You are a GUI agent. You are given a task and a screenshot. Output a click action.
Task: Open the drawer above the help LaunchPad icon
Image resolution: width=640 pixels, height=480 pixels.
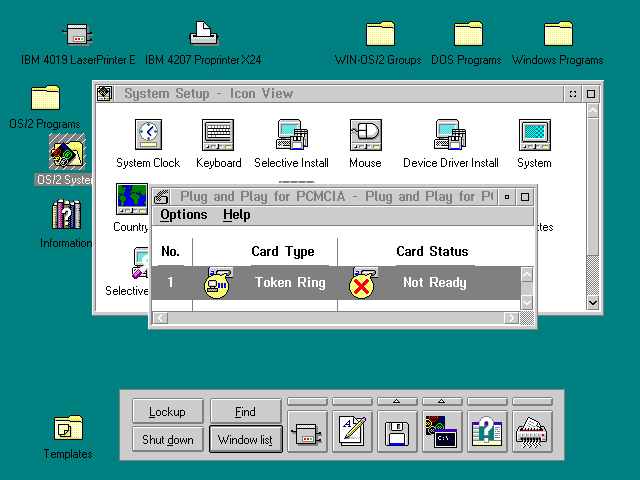(x=487, y=401)
